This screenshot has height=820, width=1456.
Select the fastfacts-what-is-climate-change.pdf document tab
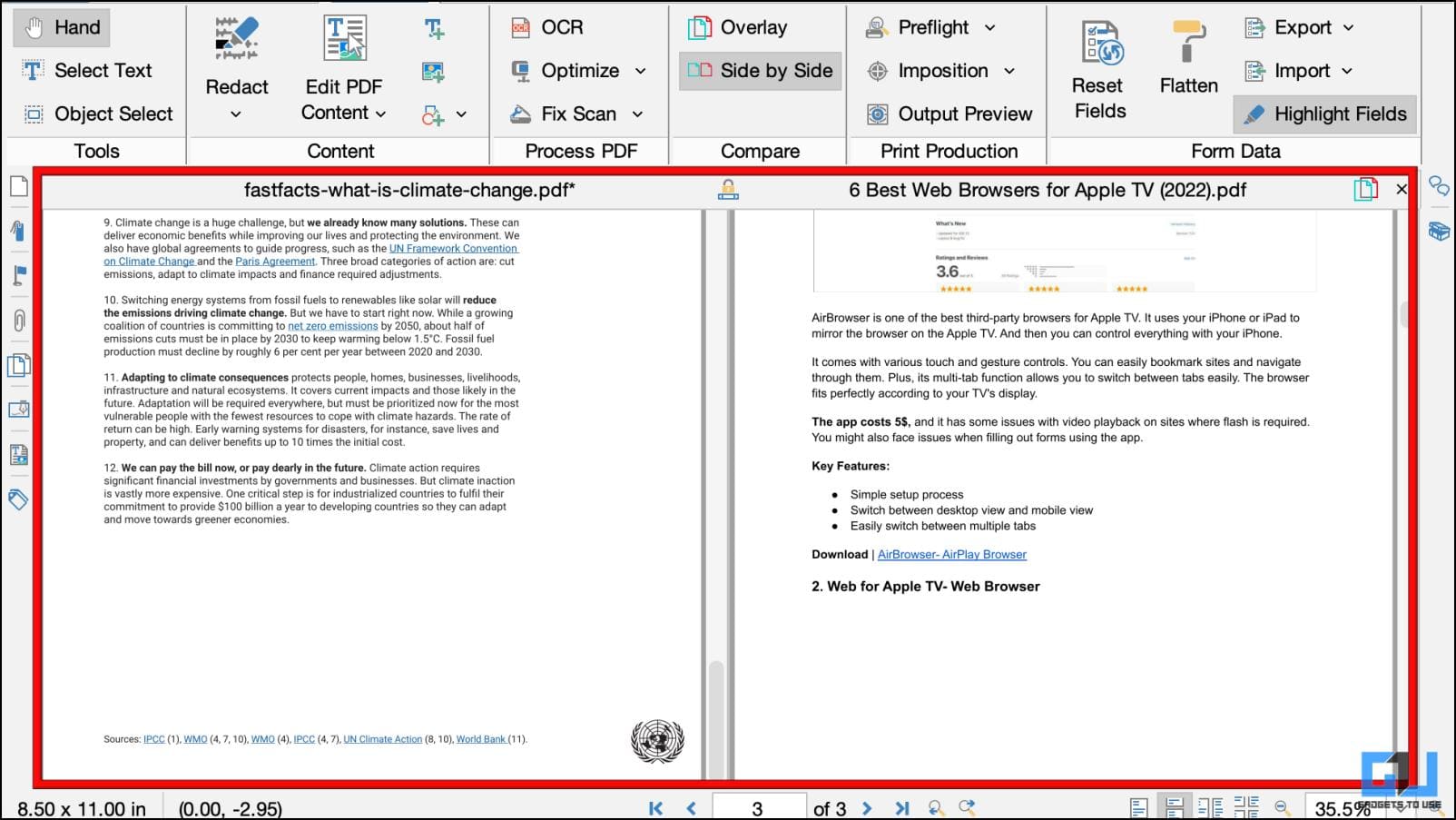pos(408,190)
